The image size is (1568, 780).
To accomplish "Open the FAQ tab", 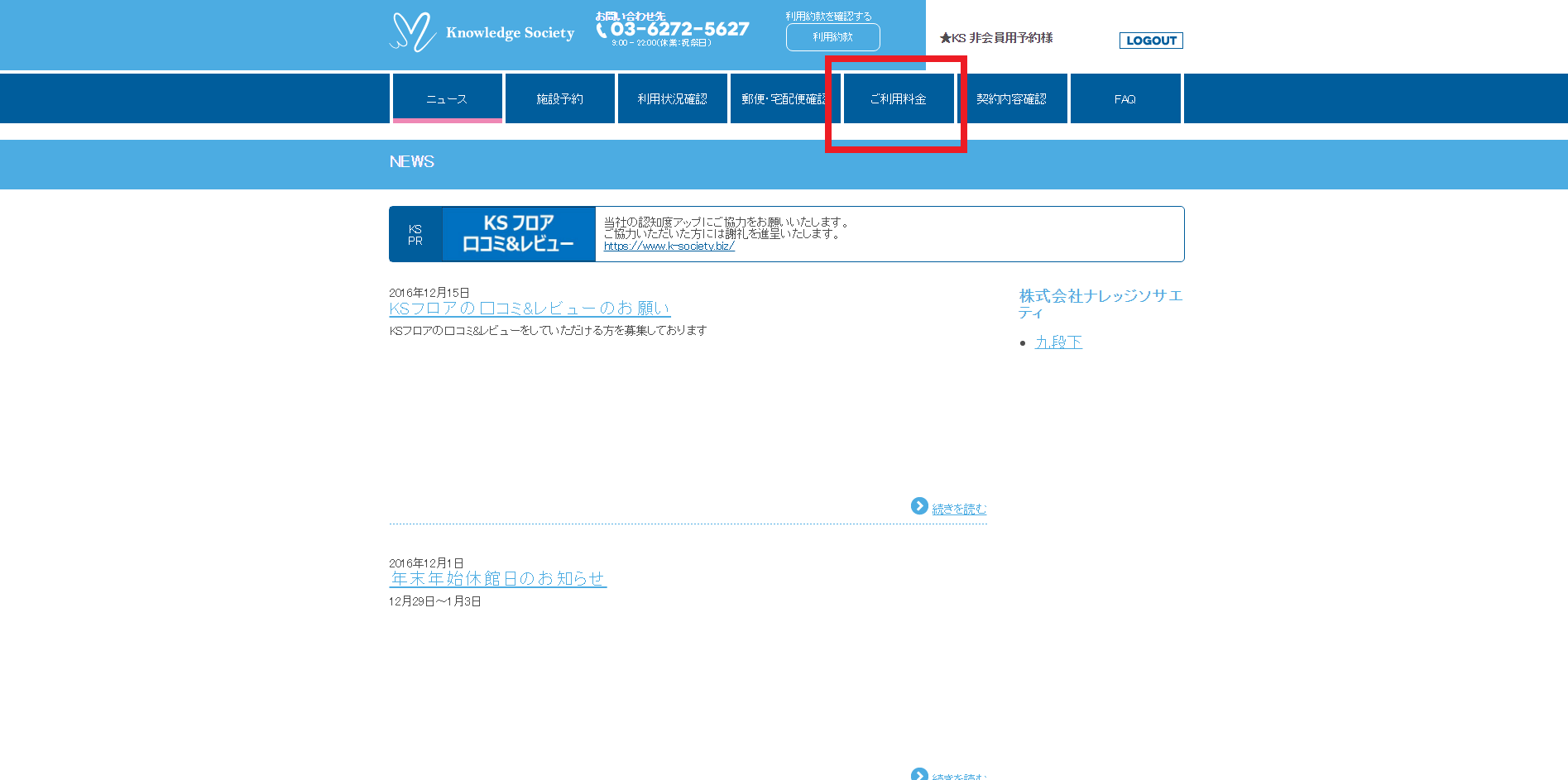I will coord(1124,99).
